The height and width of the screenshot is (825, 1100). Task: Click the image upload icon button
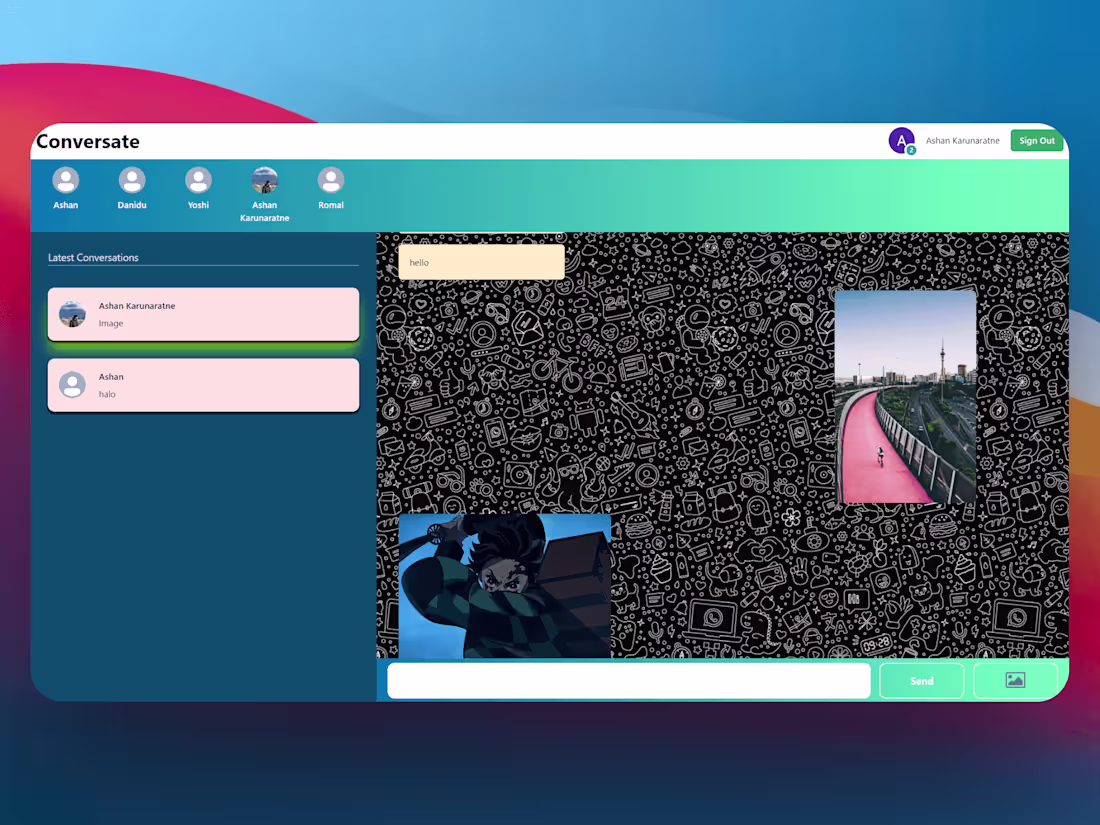tap(1015, 680)
